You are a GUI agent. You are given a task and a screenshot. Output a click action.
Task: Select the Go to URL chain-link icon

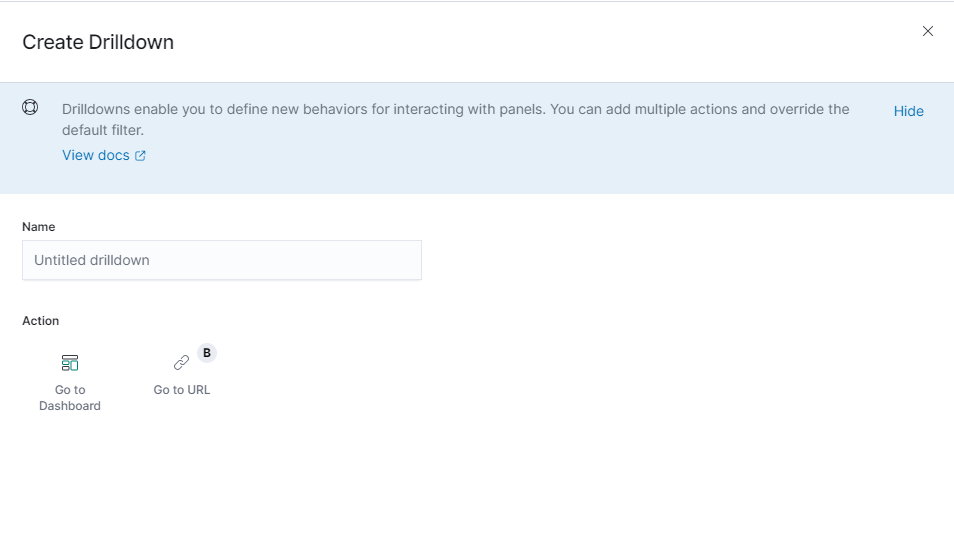tap(181, 363)
